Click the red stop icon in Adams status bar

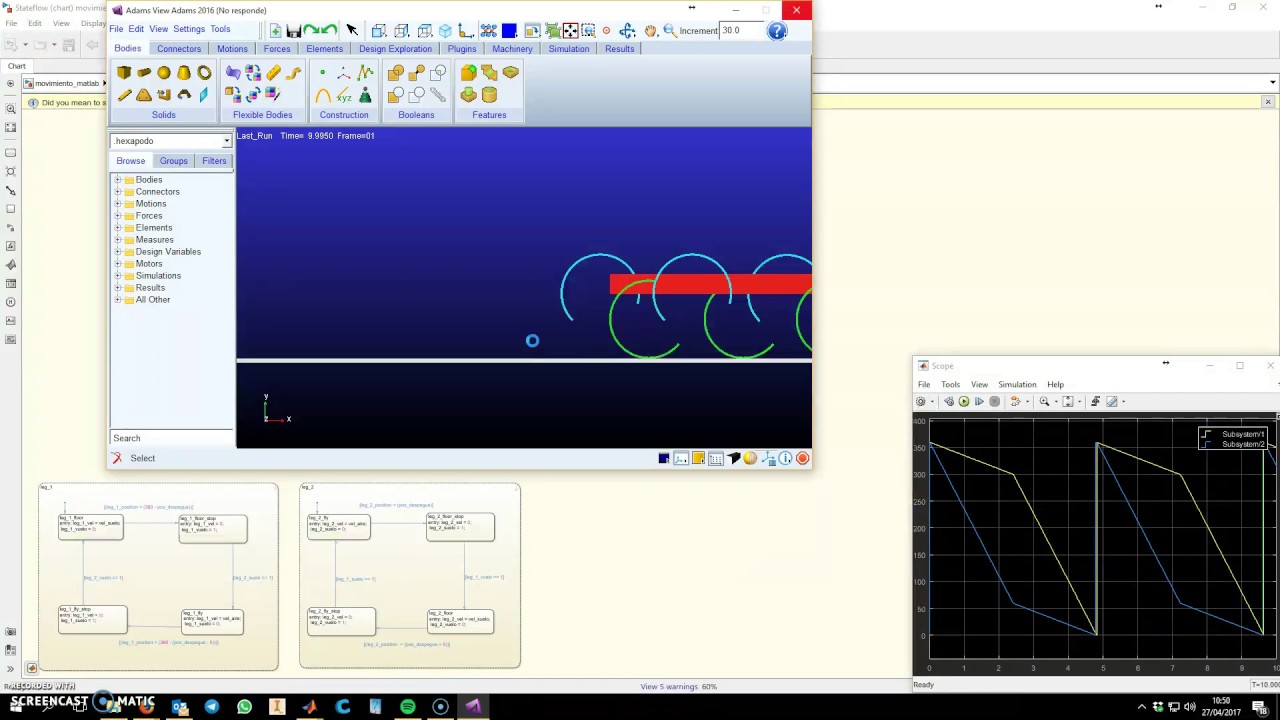click(802, 458)
